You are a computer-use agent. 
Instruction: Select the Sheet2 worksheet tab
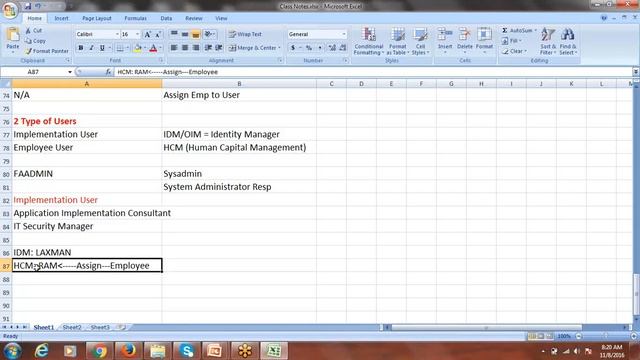[72, 327]
